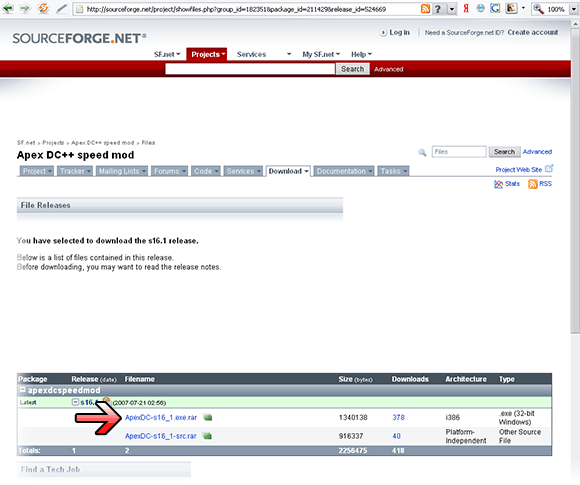This screenshot has height=485, width=580.
Task: Open the Projects menu tab
Action: coord(207,54)
